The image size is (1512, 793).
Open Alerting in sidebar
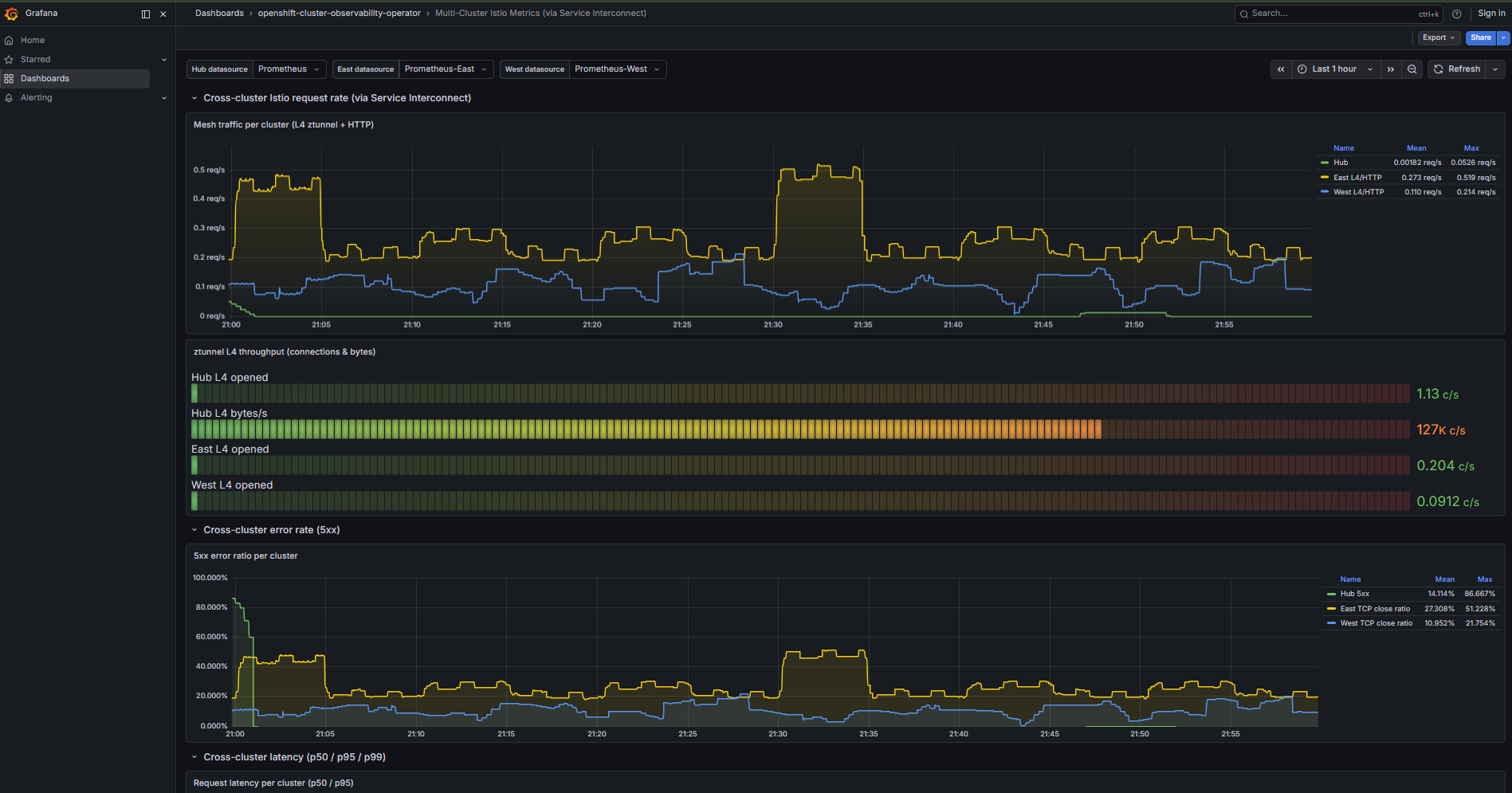(36, 97)
